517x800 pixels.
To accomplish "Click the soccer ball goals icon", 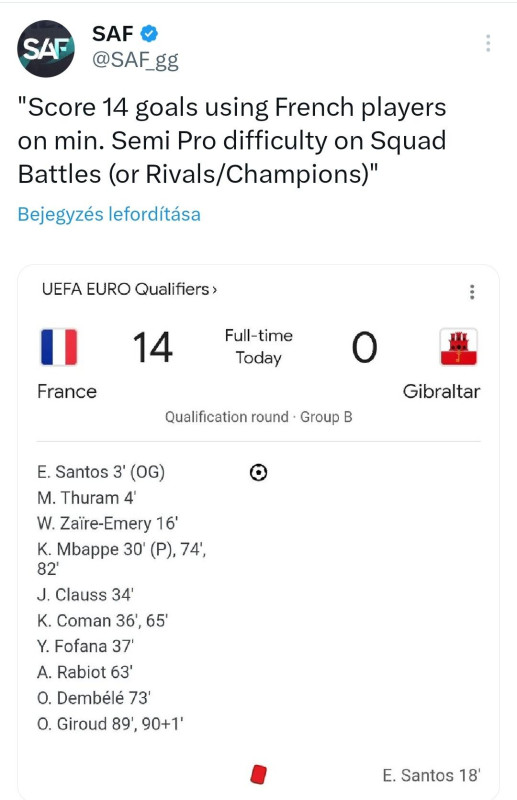I will coord(259,472).
